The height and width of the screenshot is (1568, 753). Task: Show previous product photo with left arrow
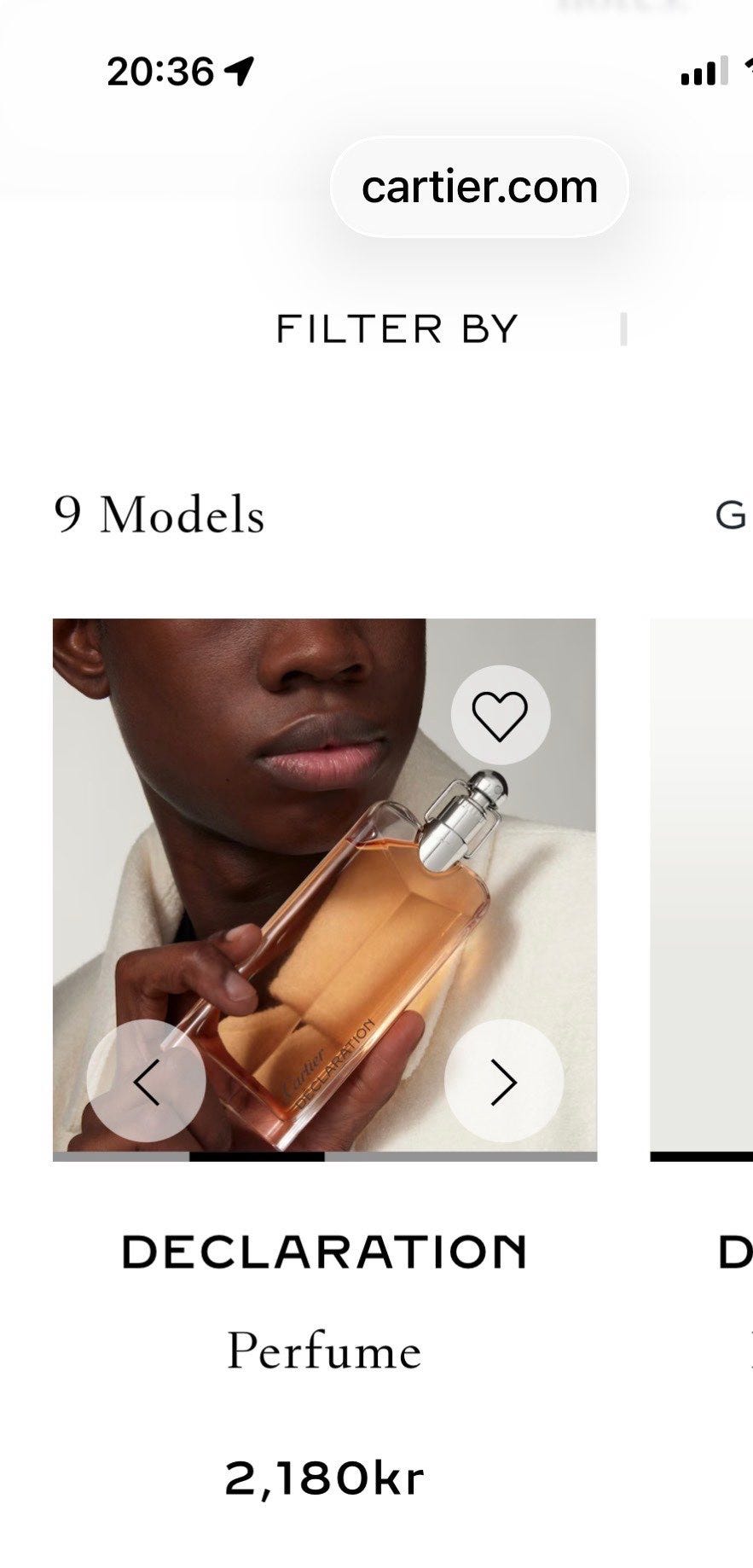[147, 1081]
